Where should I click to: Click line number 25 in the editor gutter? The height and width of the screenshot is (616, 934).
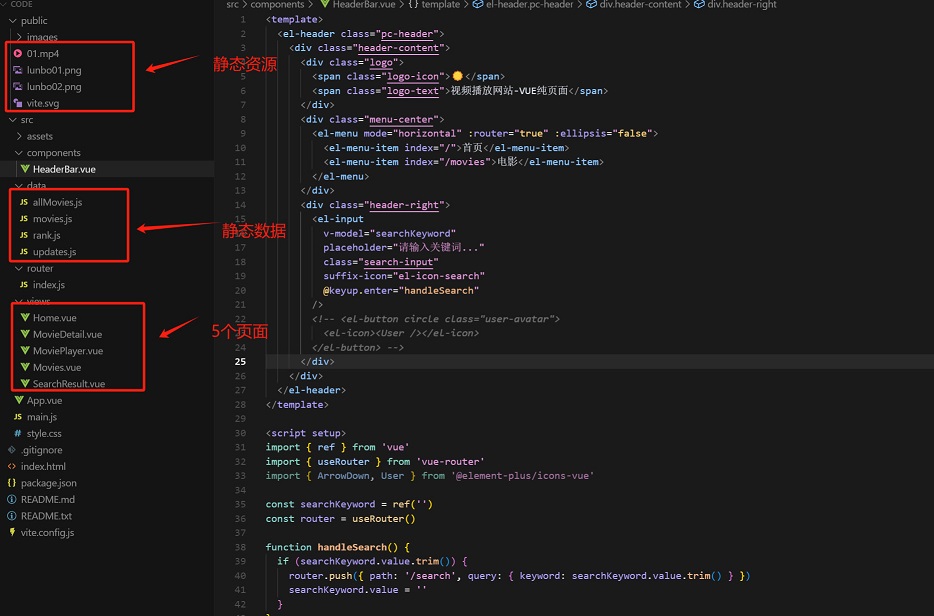(x=240, y=361)
